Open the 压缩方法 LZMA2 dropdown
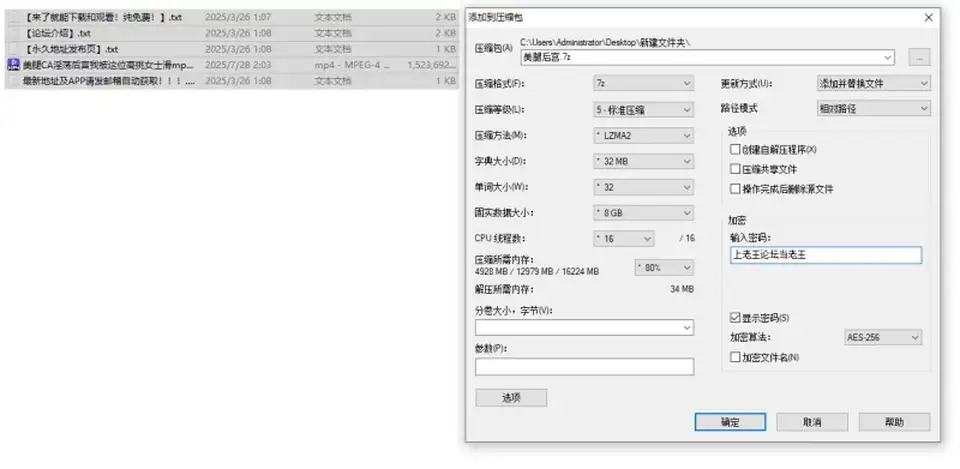Viewport: 960px width, 469px height. point(643,135)
